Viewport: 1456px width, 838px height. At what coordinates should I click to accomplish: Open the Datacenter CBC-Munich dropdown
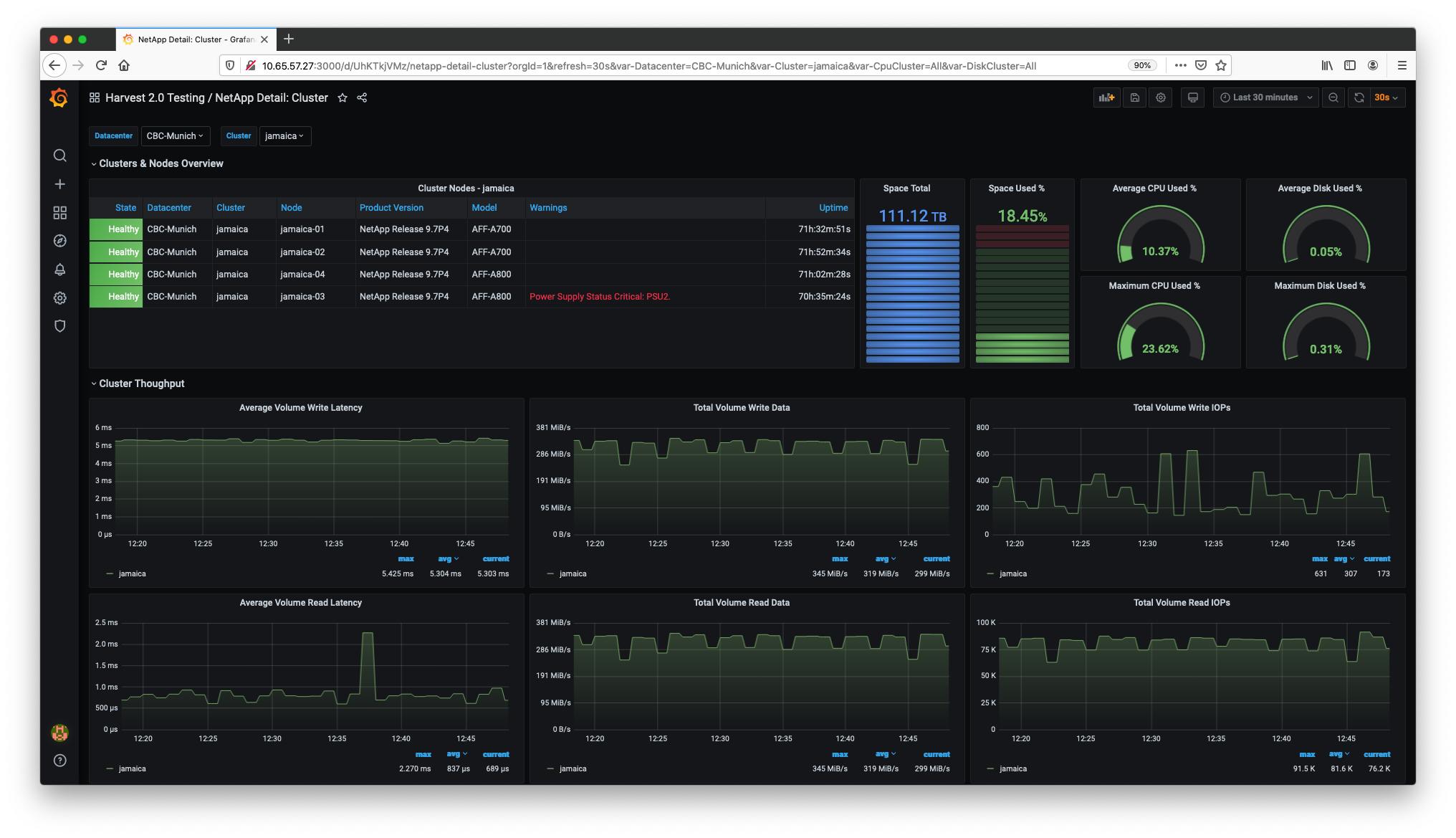(175, 135)
